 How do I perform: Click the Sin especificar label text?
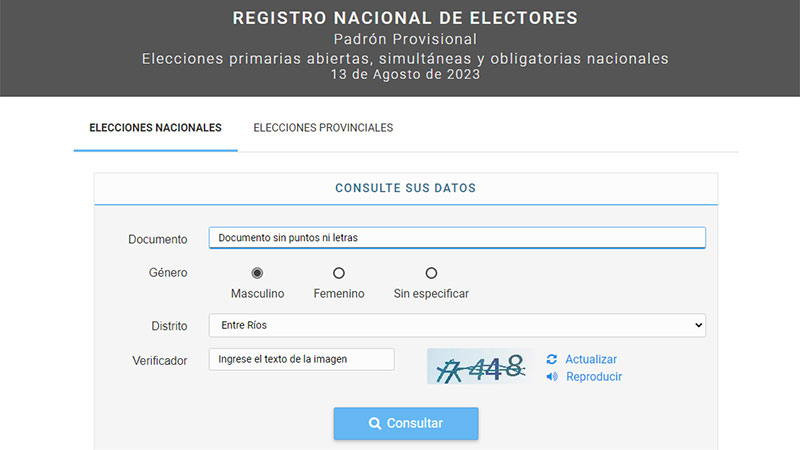(431, 294)
